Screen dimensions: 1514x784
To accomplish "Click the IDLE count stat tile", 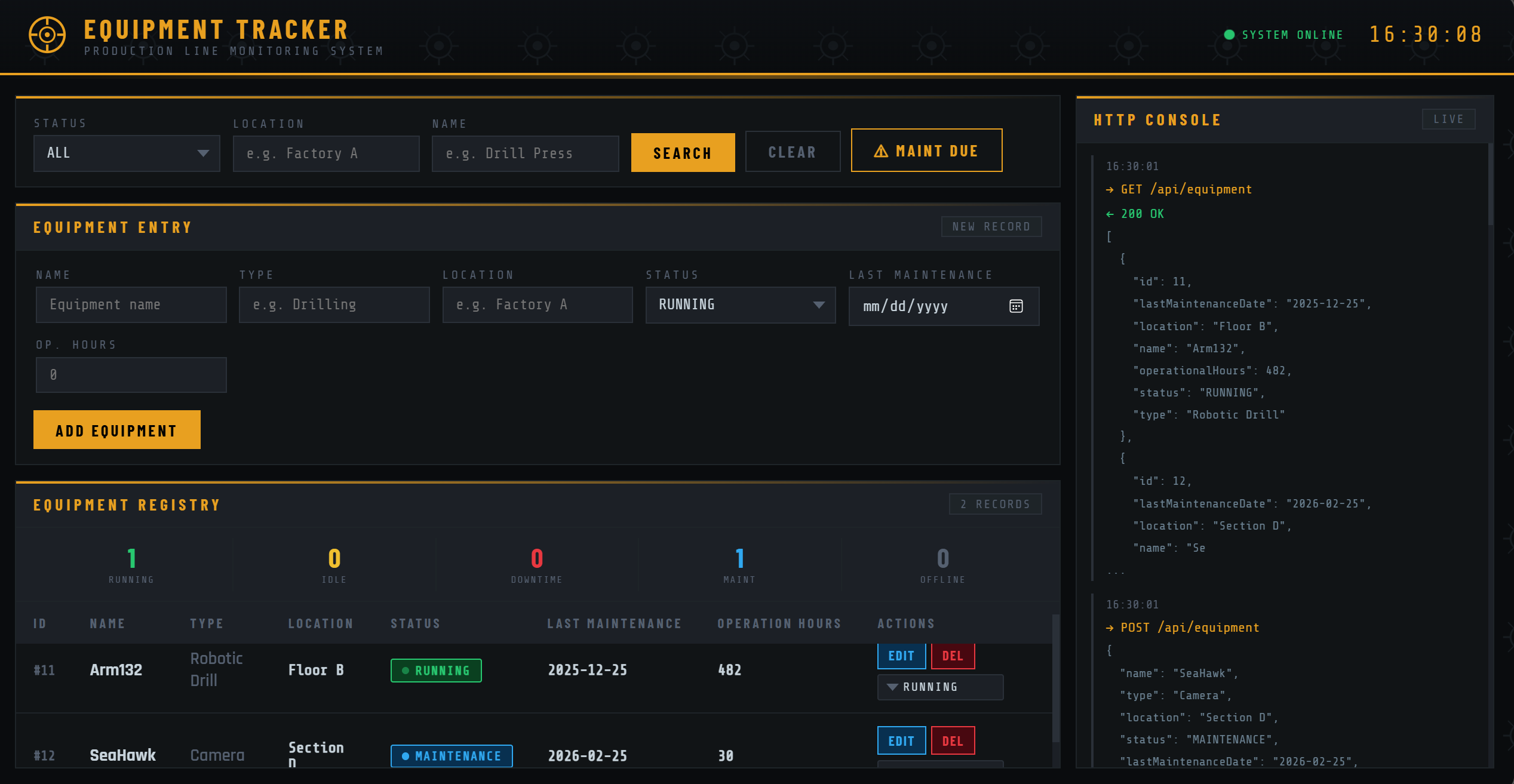I will pos(334,565).
